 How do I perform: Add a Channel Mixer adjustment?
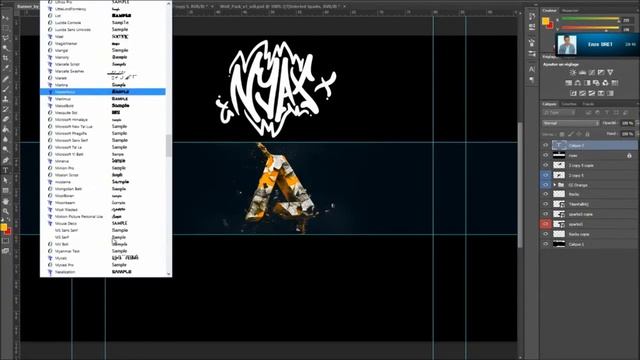point(606,83)
